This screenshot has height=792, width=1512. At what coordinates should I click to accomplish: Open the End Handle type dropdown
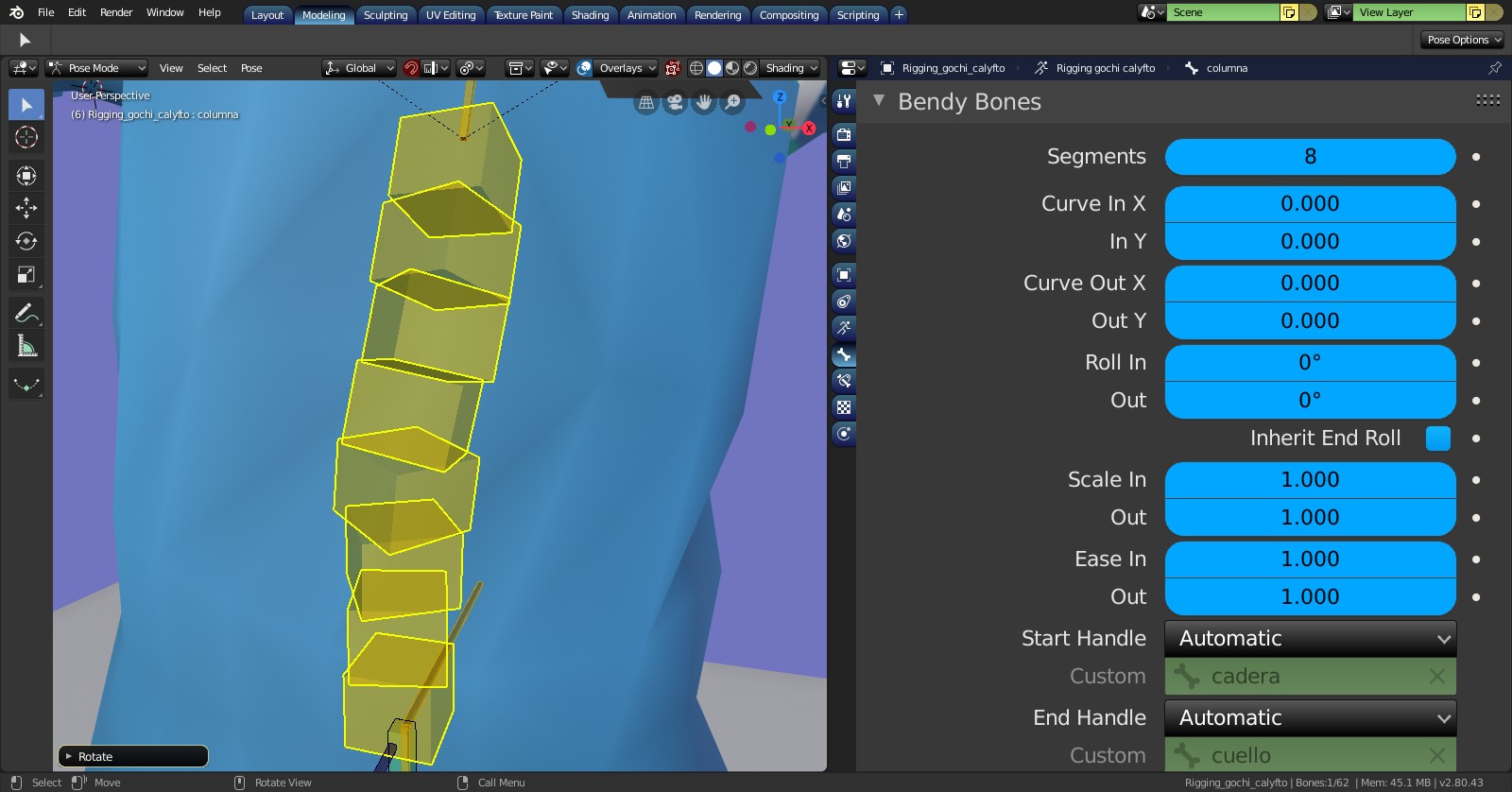tap(1311, 718)
